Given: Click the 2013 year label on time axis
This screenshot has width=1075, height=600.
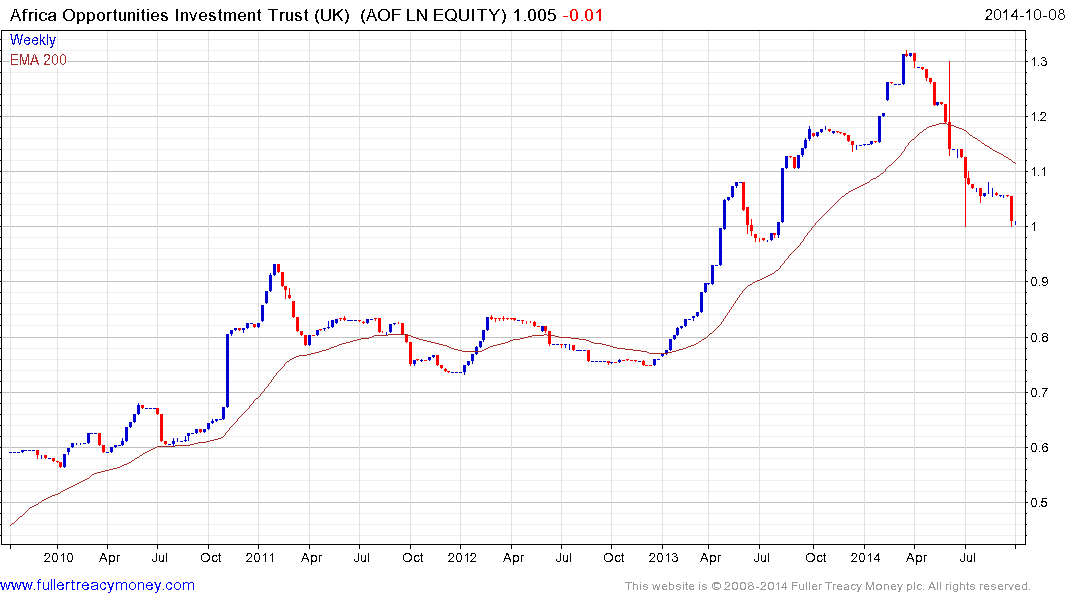Looking at the screenshot, I should tap(663, 557).
